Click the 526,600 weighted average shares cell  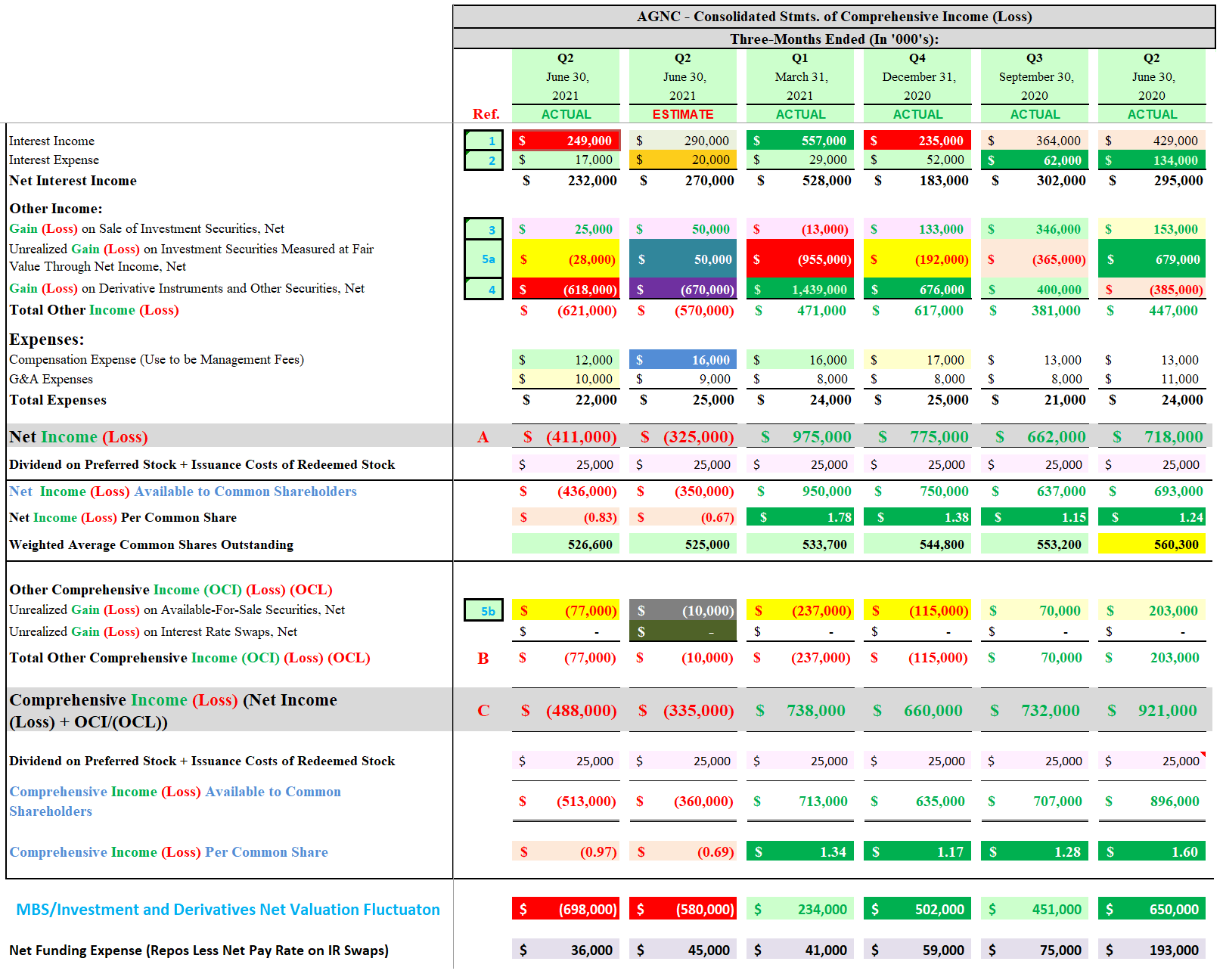(x=566, y=544)
